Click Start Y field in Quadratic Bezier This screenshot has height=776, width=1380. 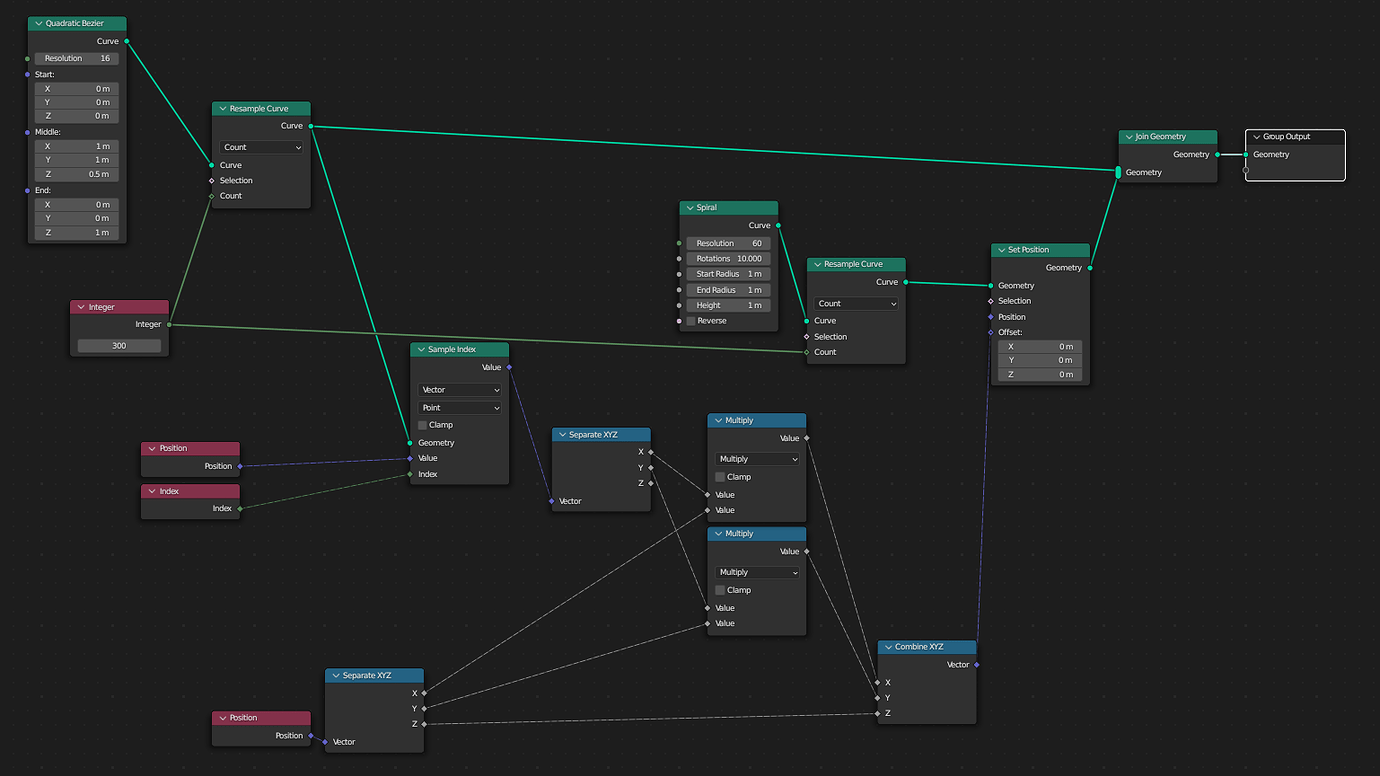tap(77, 102)
